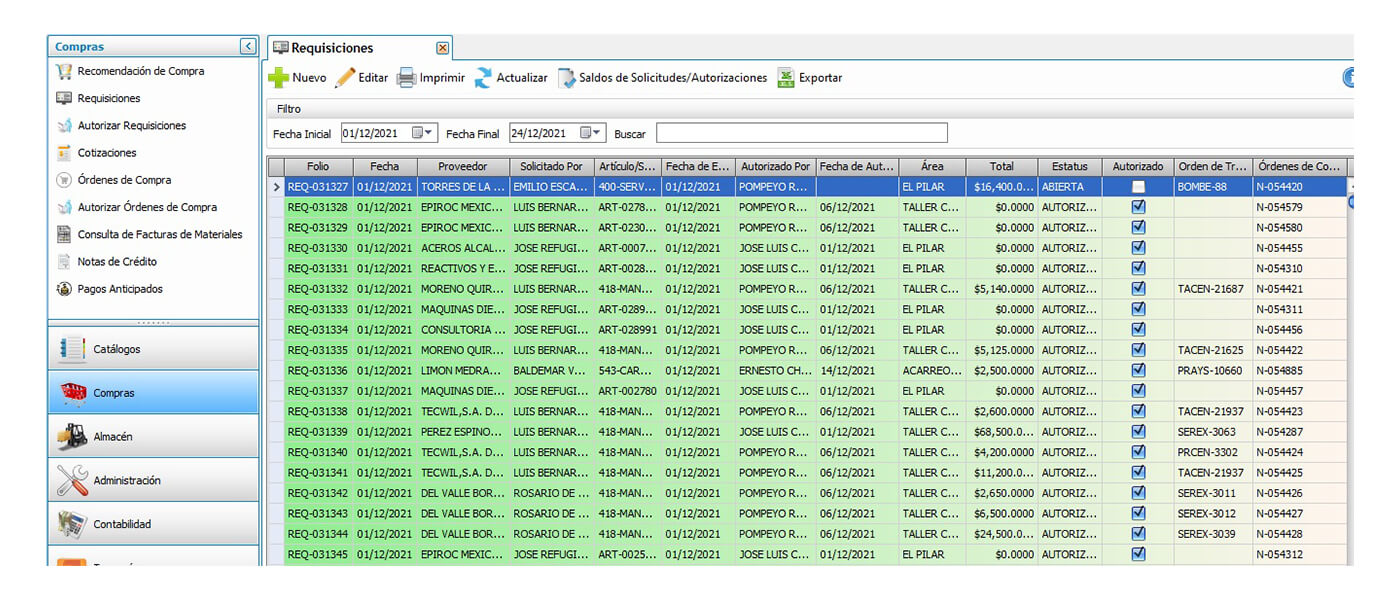Click the Requisiciones sidebar icon

64,98
